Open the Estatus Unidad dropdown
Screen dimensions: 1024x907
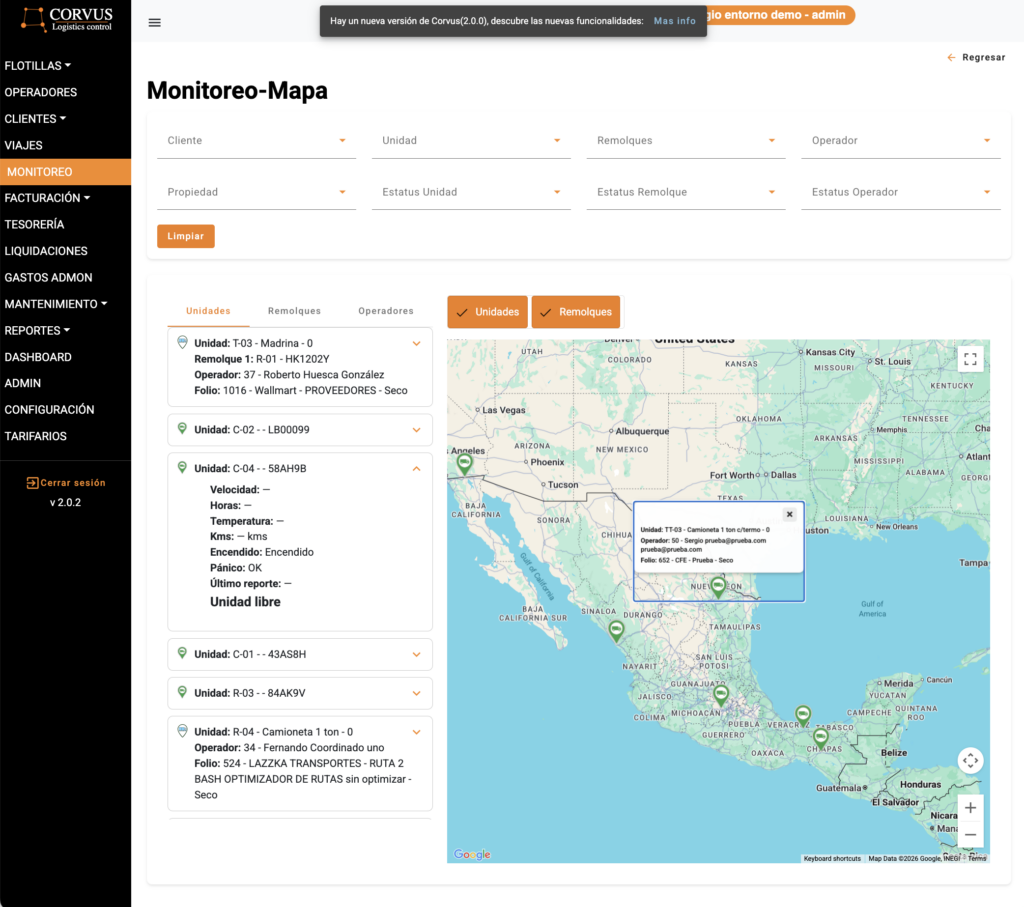click(471, 192)
